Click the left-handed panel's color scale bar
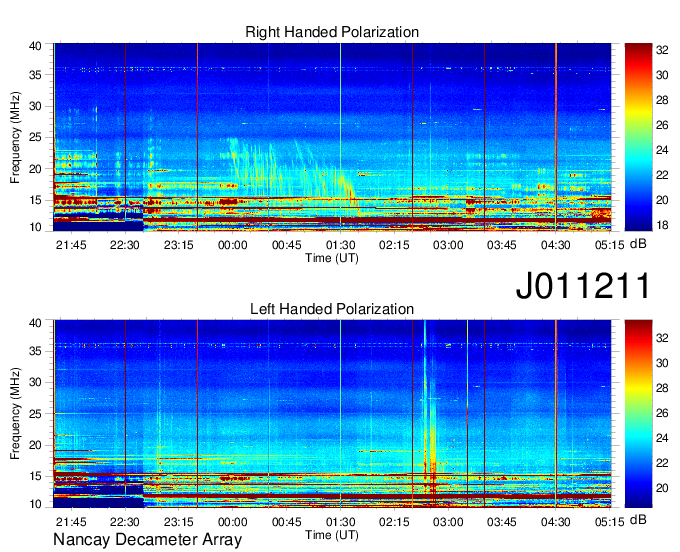The height and width of the screenshot is (552, 680). coord(638,414)
